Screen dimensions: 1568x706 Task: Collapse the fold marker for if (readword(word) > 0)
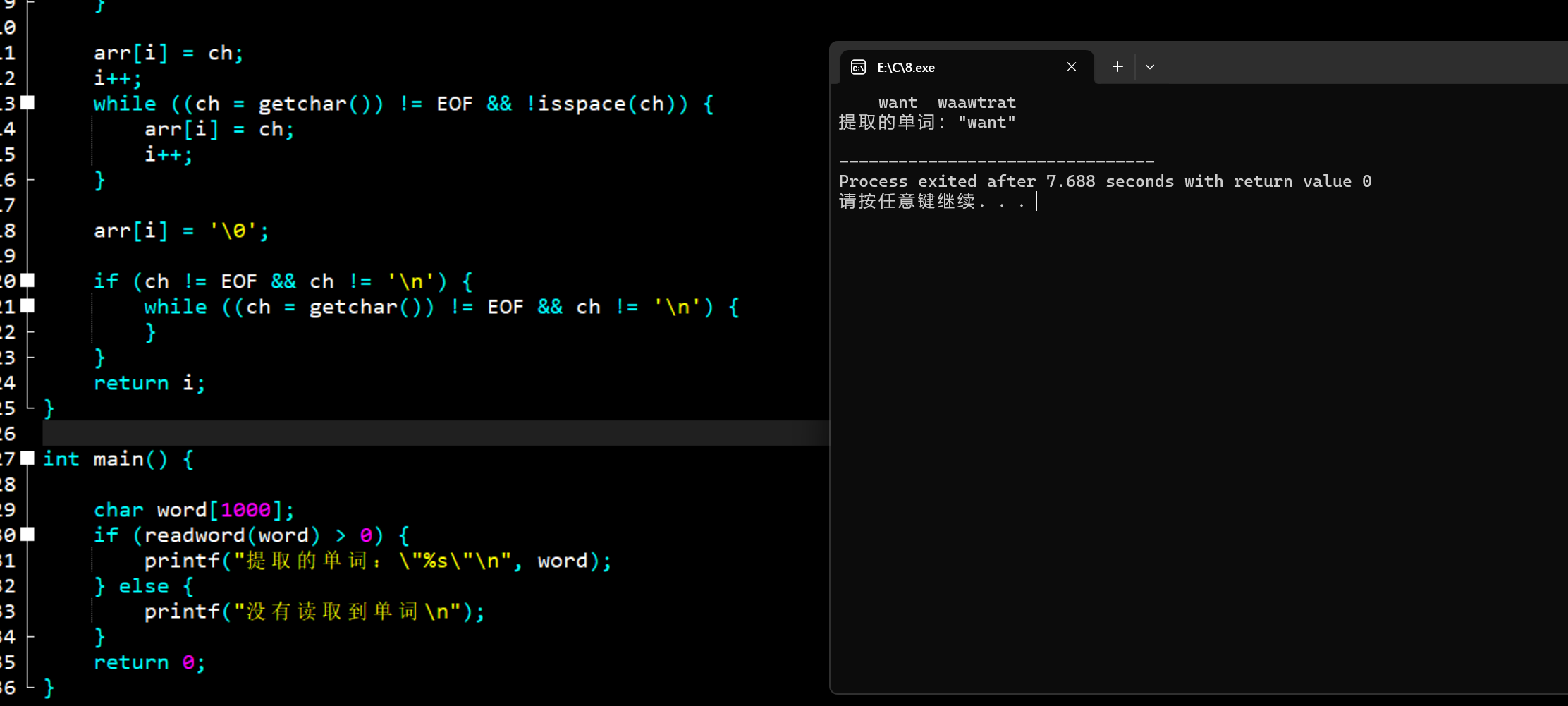click(27, 535)
